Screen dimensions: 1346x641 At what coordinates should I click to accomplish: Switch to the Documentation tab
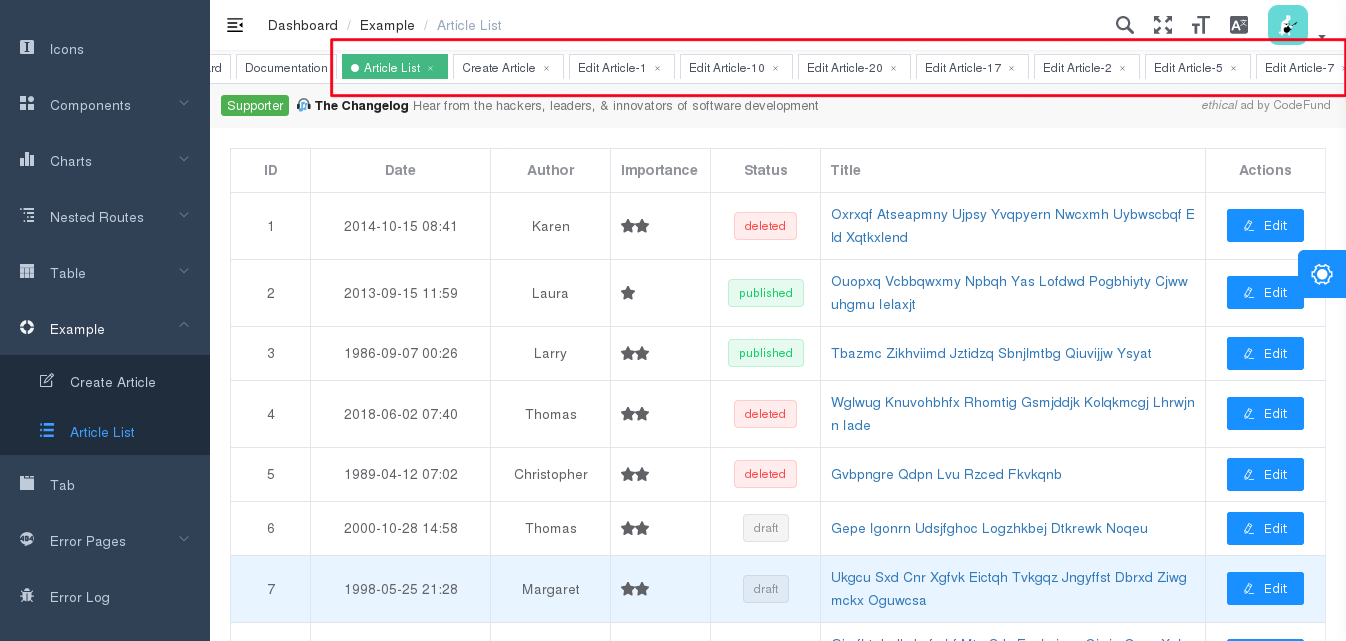284,67
